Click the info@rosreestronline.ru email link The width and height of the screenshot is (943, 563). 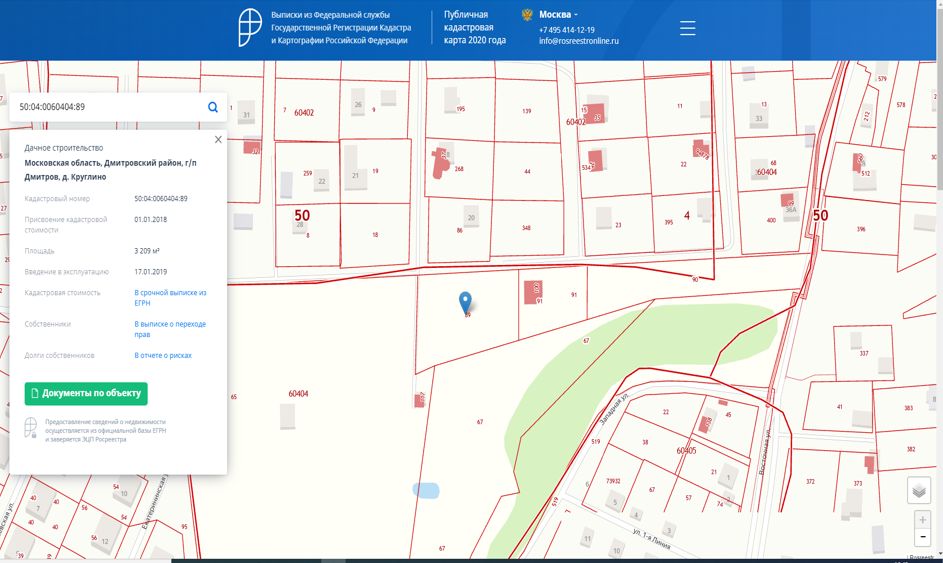(579, 41)
